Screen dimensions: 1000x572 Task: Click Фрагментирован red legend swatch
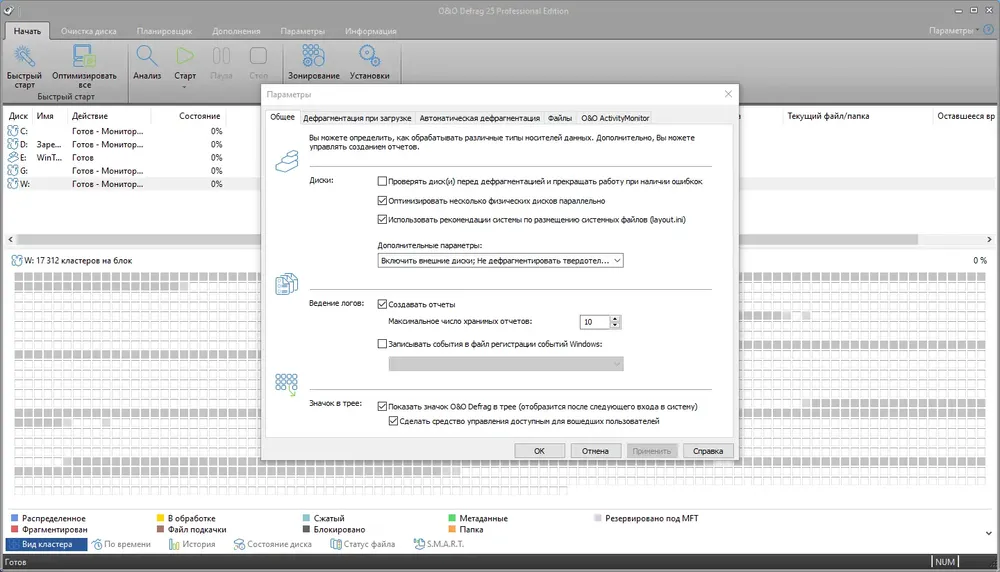point(15,529)
